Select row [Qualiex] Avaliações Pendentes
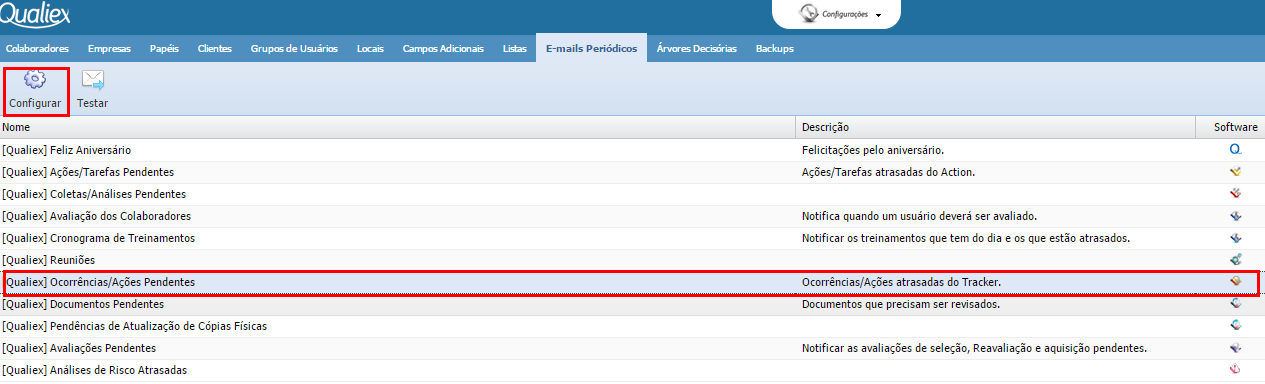This screenshot has width=1265, height=384. 632,348
